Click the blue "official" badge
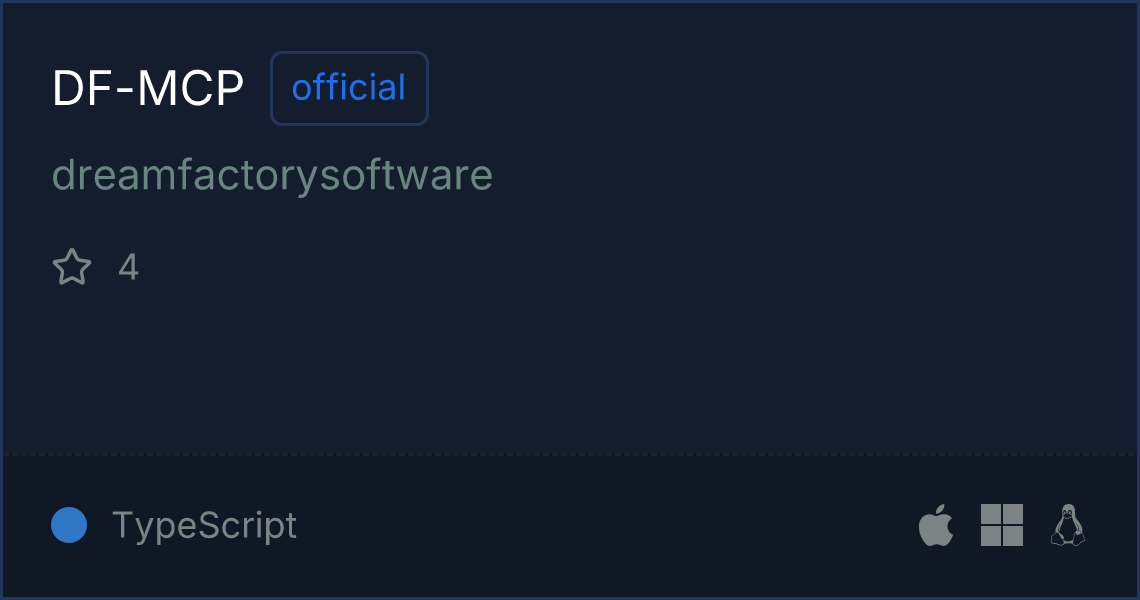 tap(349, 88)
